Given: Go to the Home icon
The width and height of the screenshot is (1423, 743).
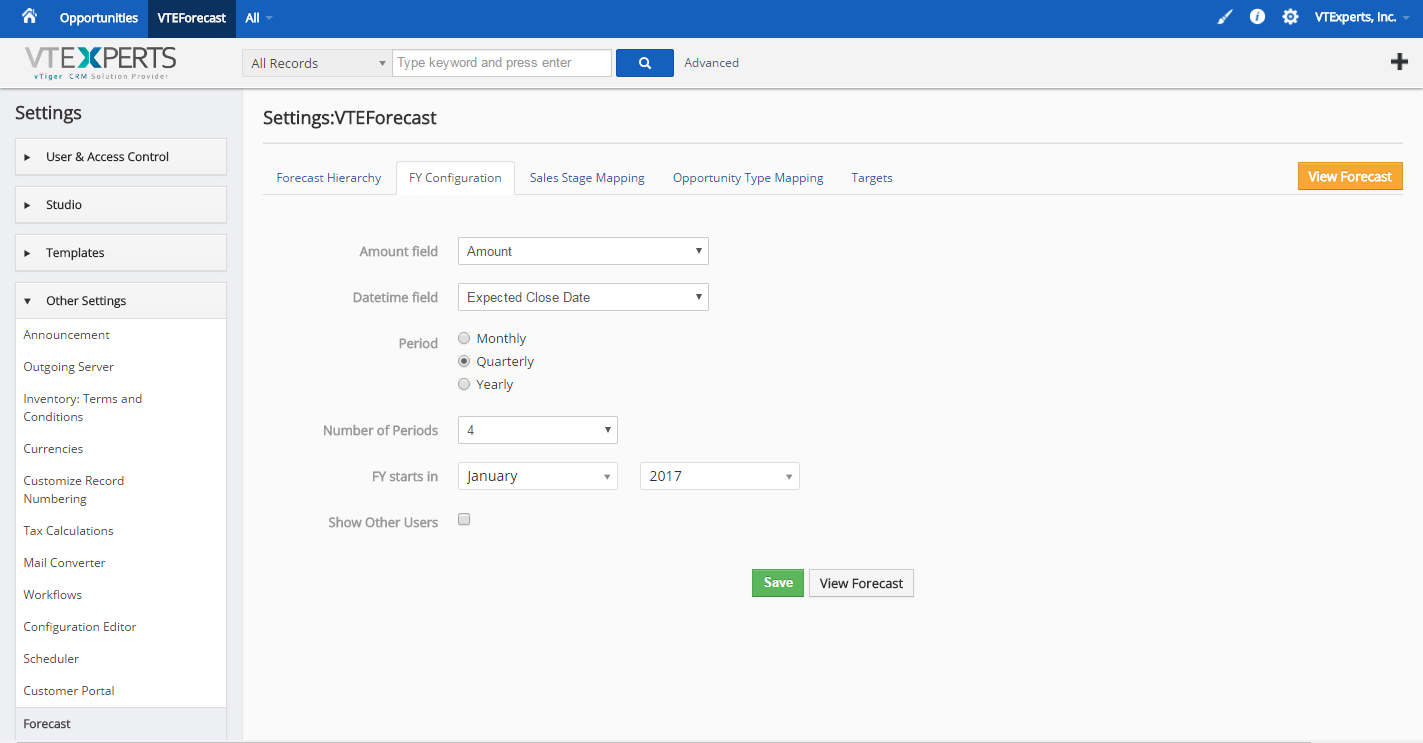Looking at the screenshot, I should pyautogui.click(x=29, y=17).
